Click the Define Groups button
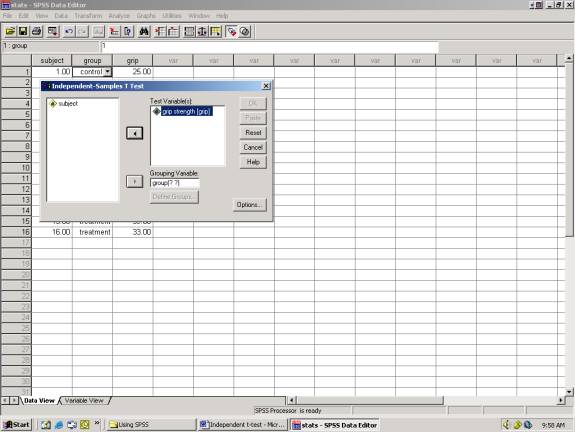Screen dimensions: 575x432 point(174,197)
